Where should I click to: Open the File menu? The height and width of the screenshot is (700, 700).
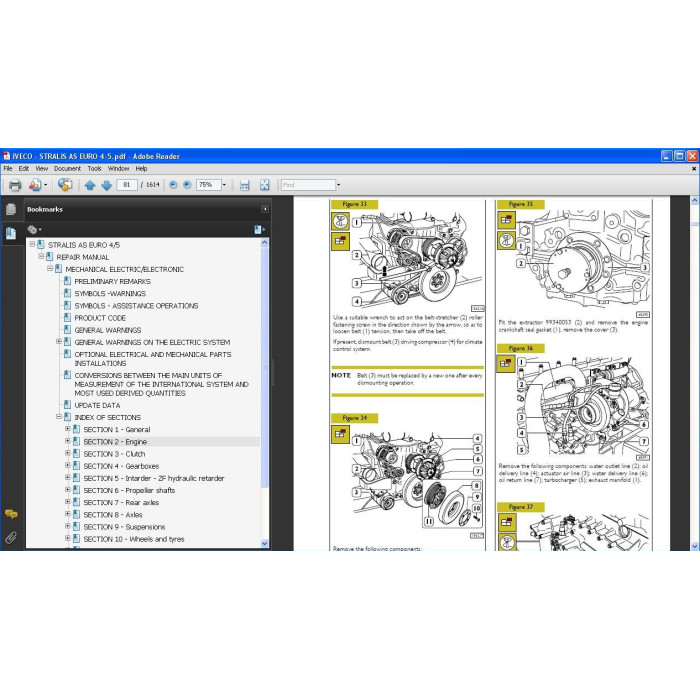pos(8,169)
